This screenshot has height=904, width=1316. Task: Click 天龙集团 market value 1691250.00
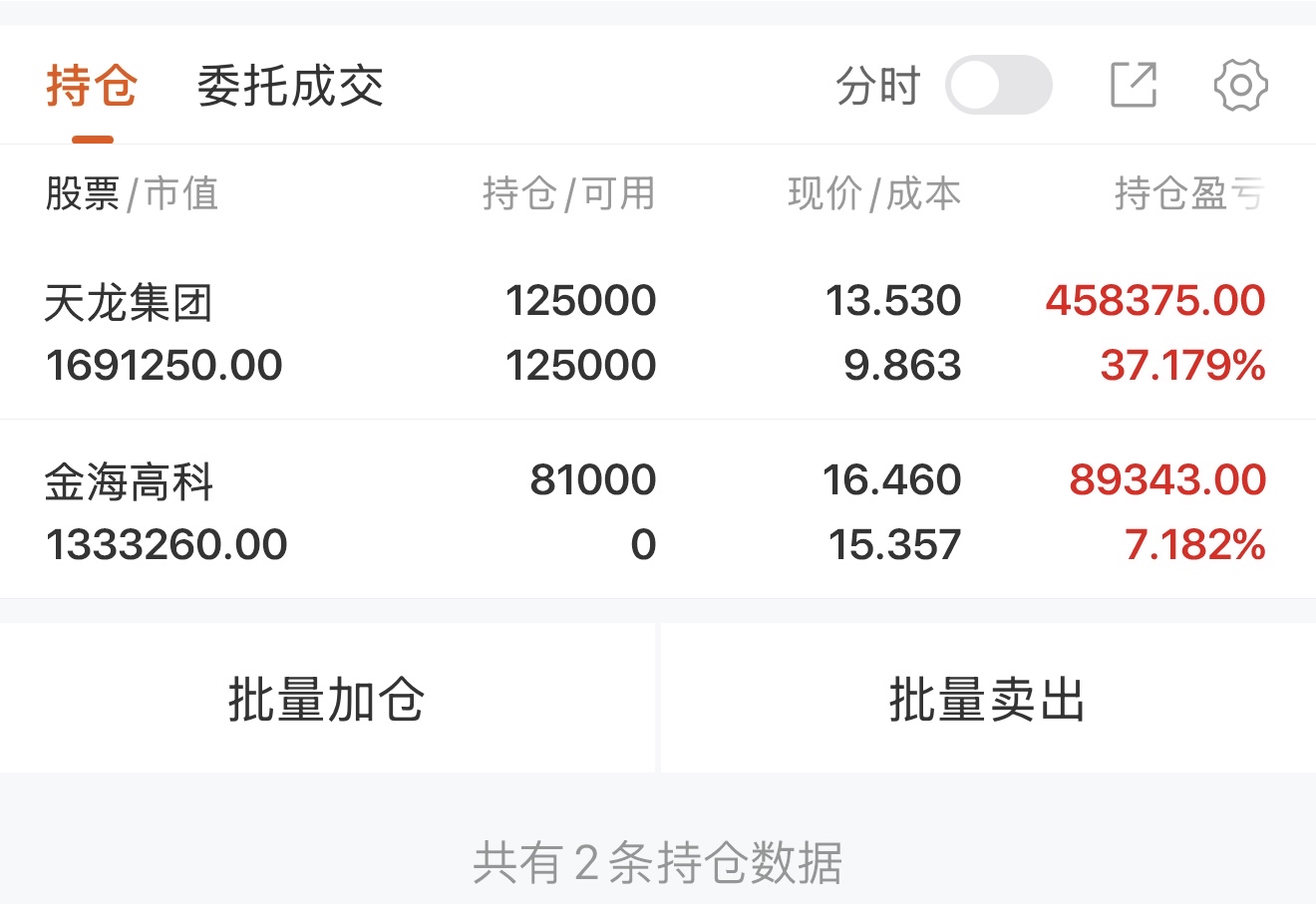click(164, 366)
